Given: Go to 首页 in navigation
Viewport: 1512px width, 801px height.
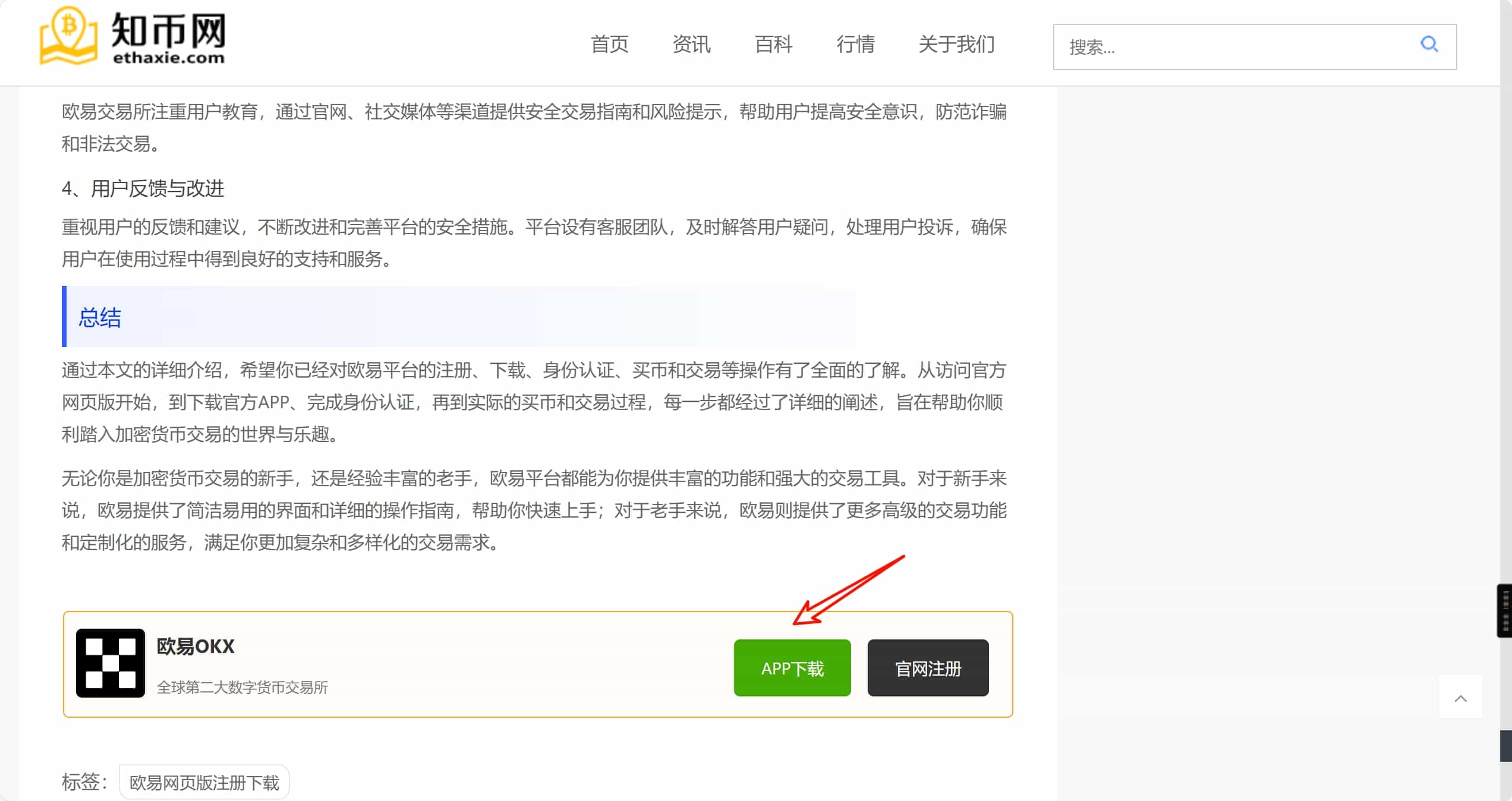Looking at the screenshot, I should [609, 44].
